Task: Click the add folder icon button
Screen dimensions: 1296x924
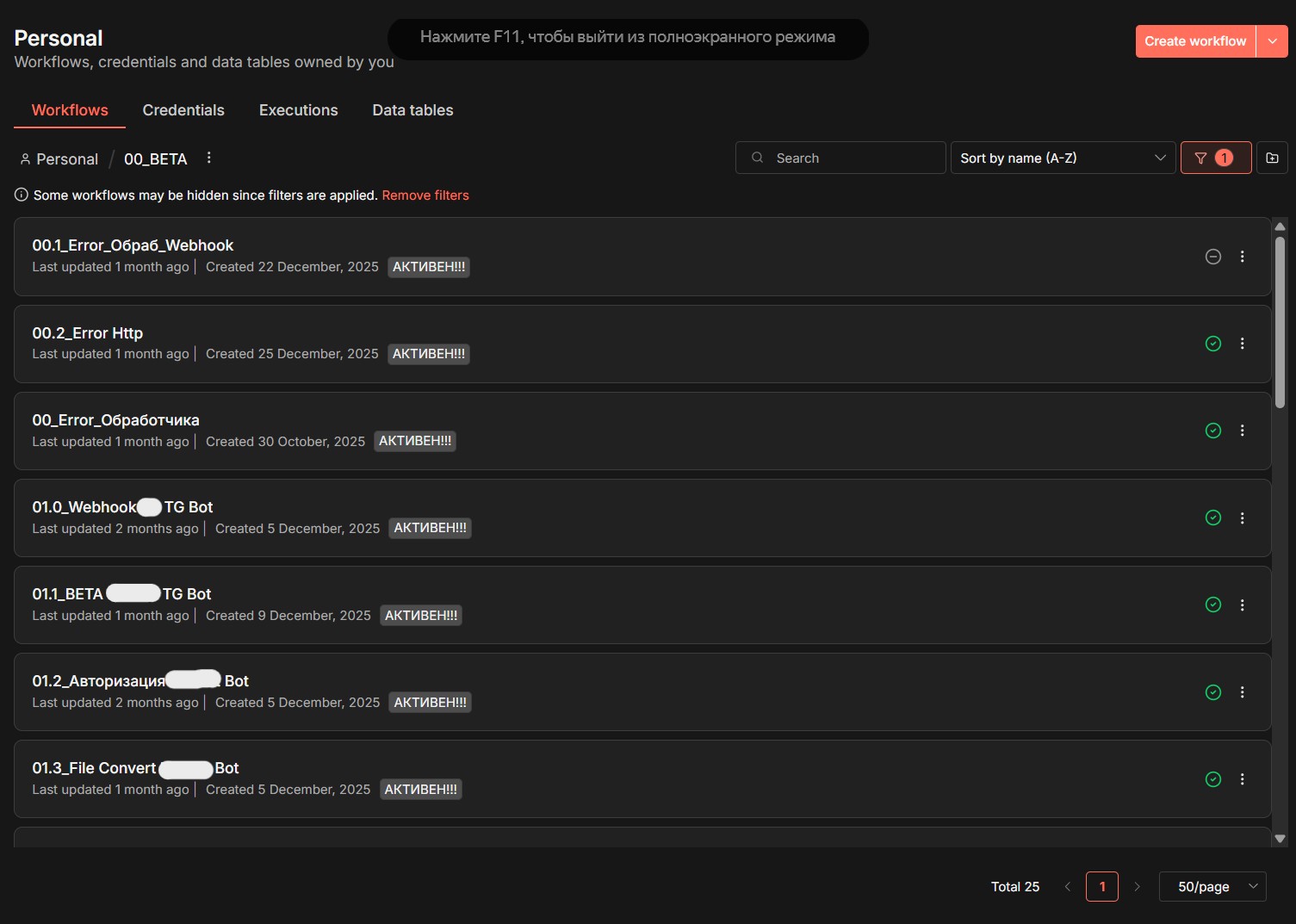Action: coord(1272,158)
